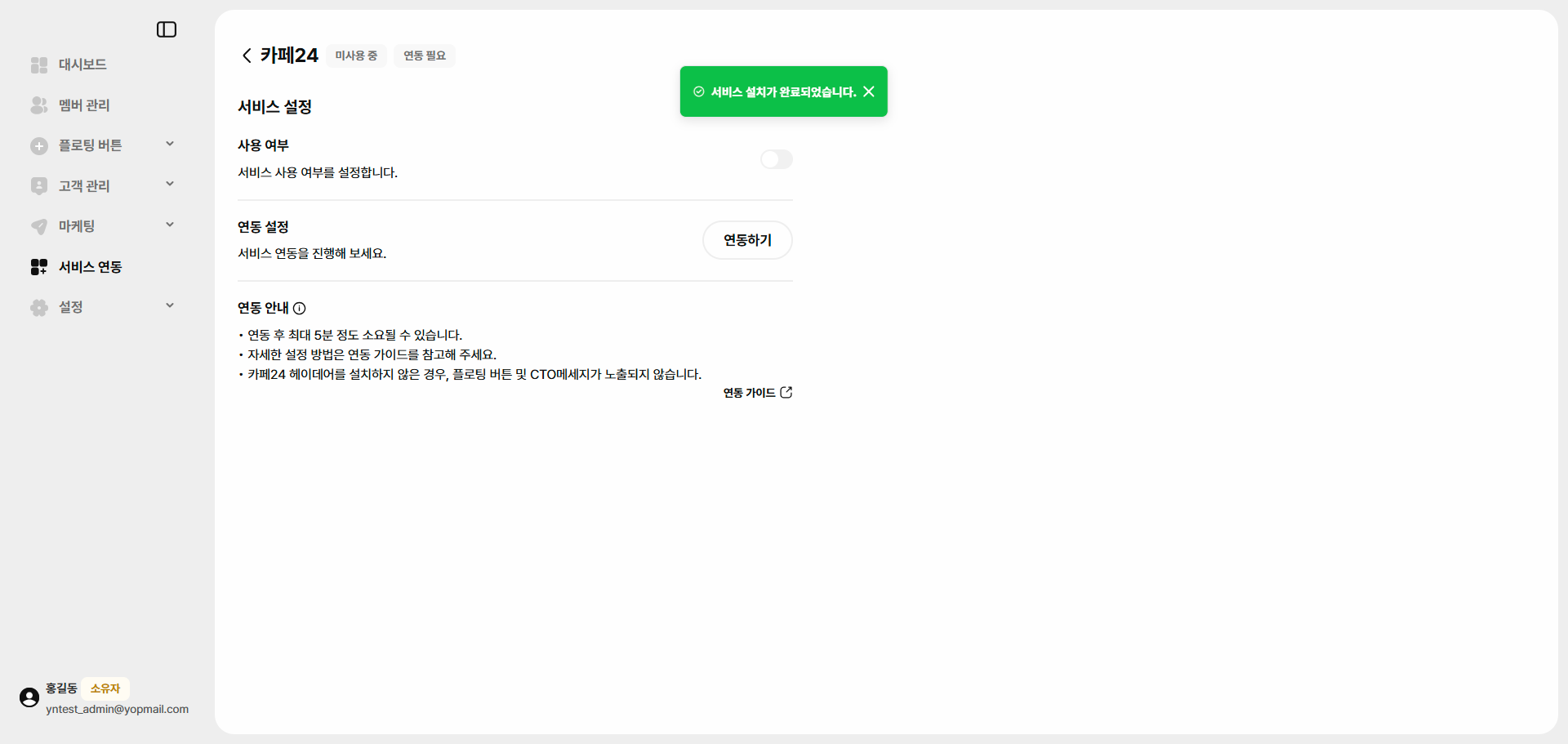1568x744 pixels.
Task: Click the 연동 설정 label
Action: (263, 227)
